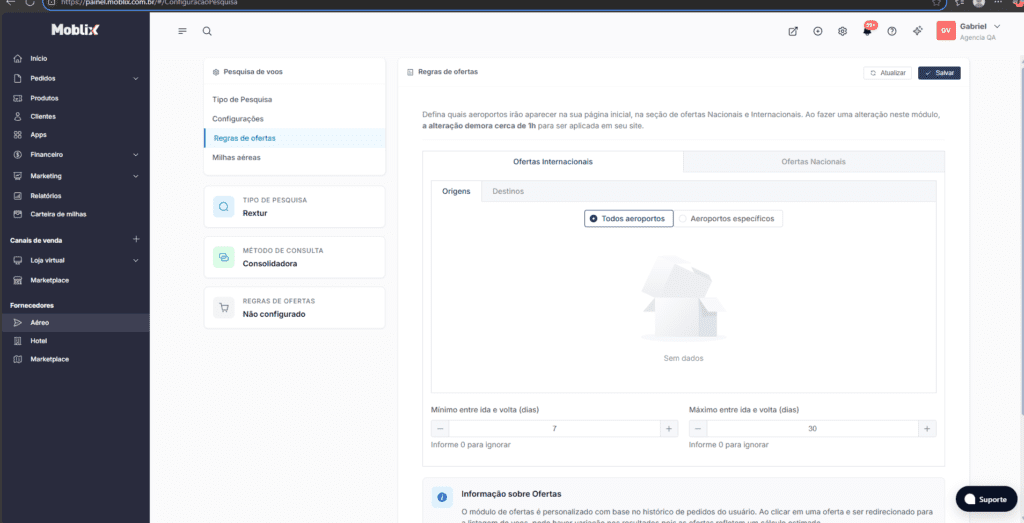
Task: Increase Mínimo entre ida e volta days
Action: point(669,429)
